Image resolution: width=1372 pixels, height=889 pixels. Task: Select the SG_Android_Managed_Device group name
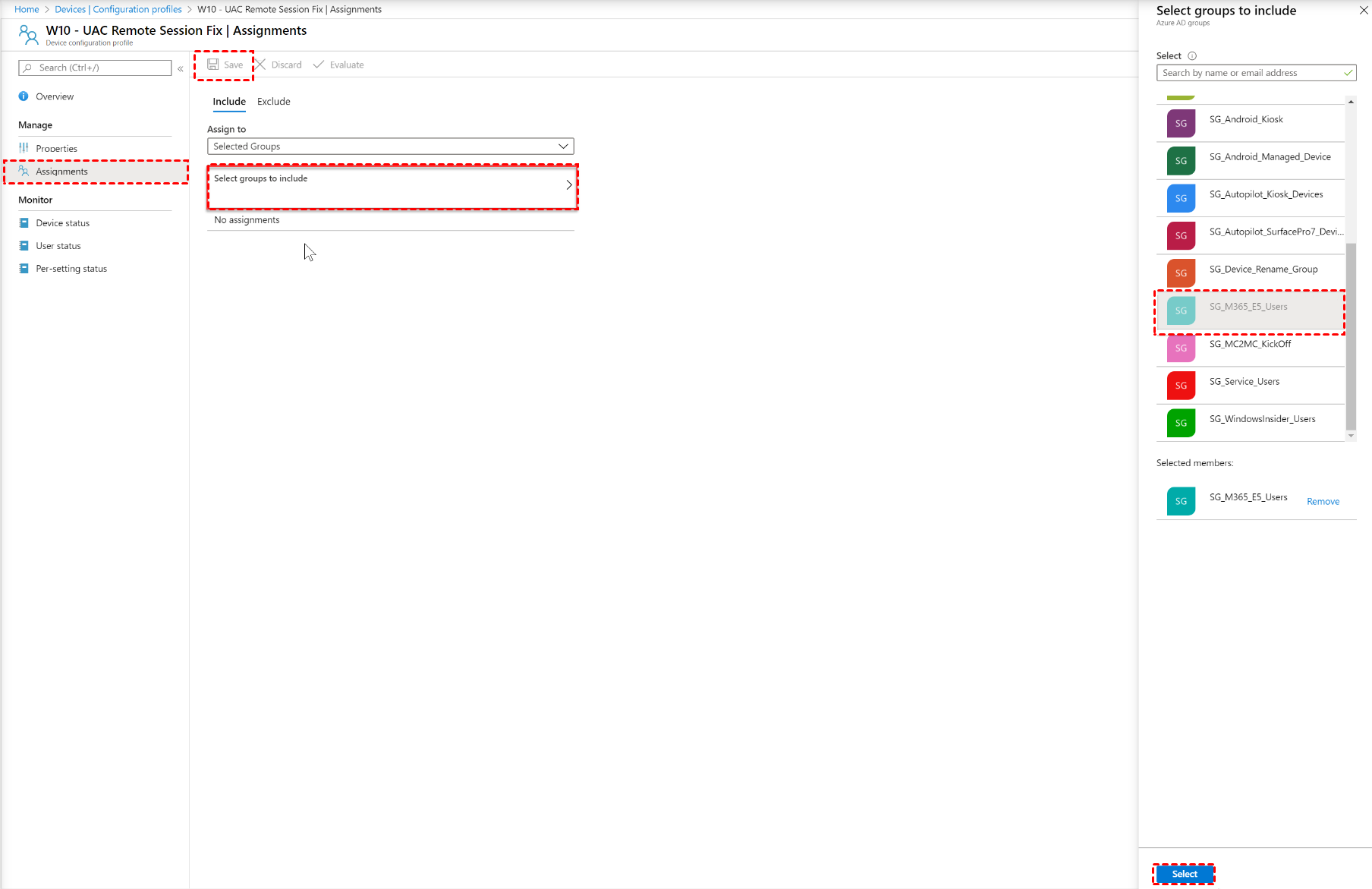pos(1270,157)
